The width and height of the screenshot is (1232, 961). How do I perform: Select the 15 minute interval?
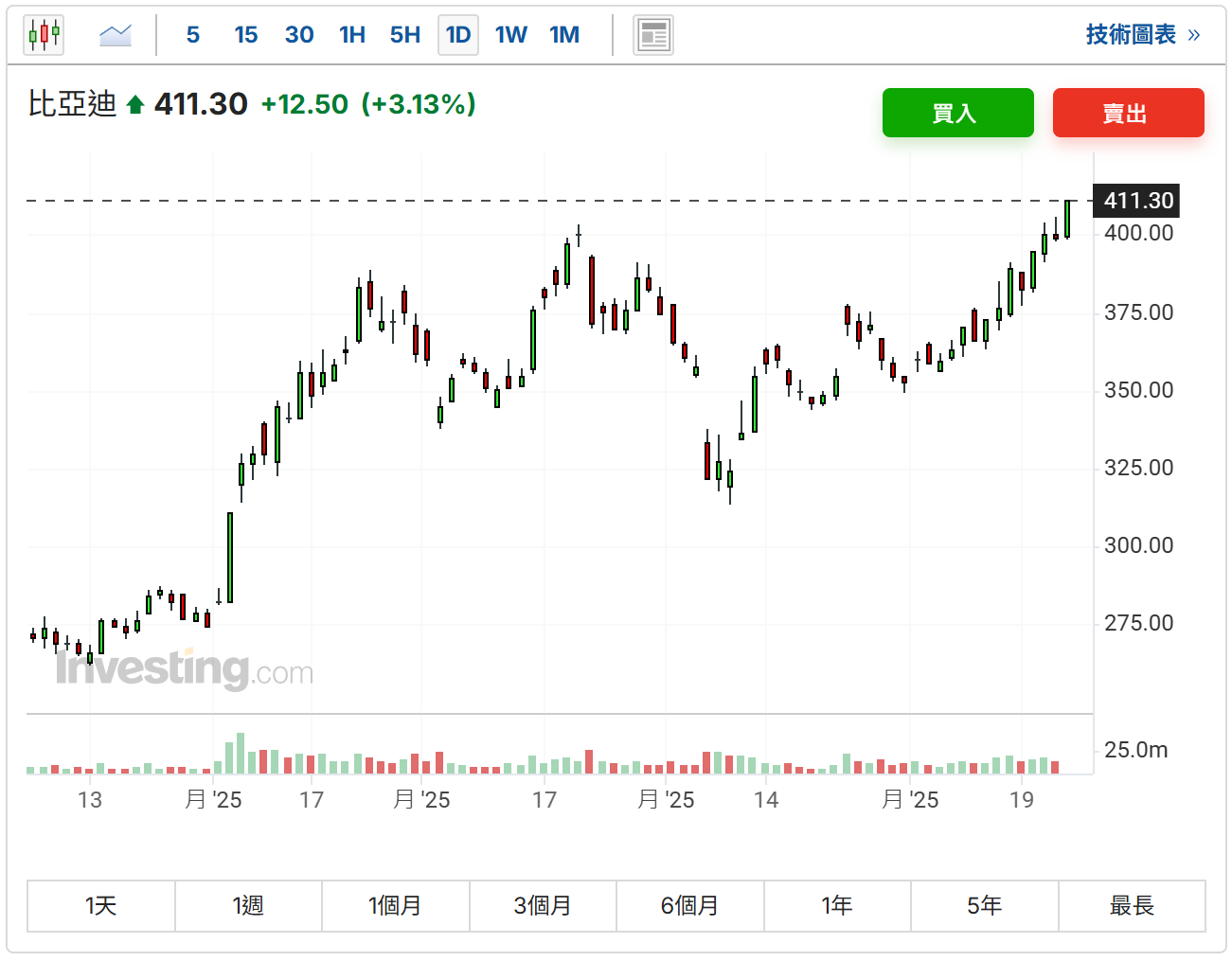246,35
